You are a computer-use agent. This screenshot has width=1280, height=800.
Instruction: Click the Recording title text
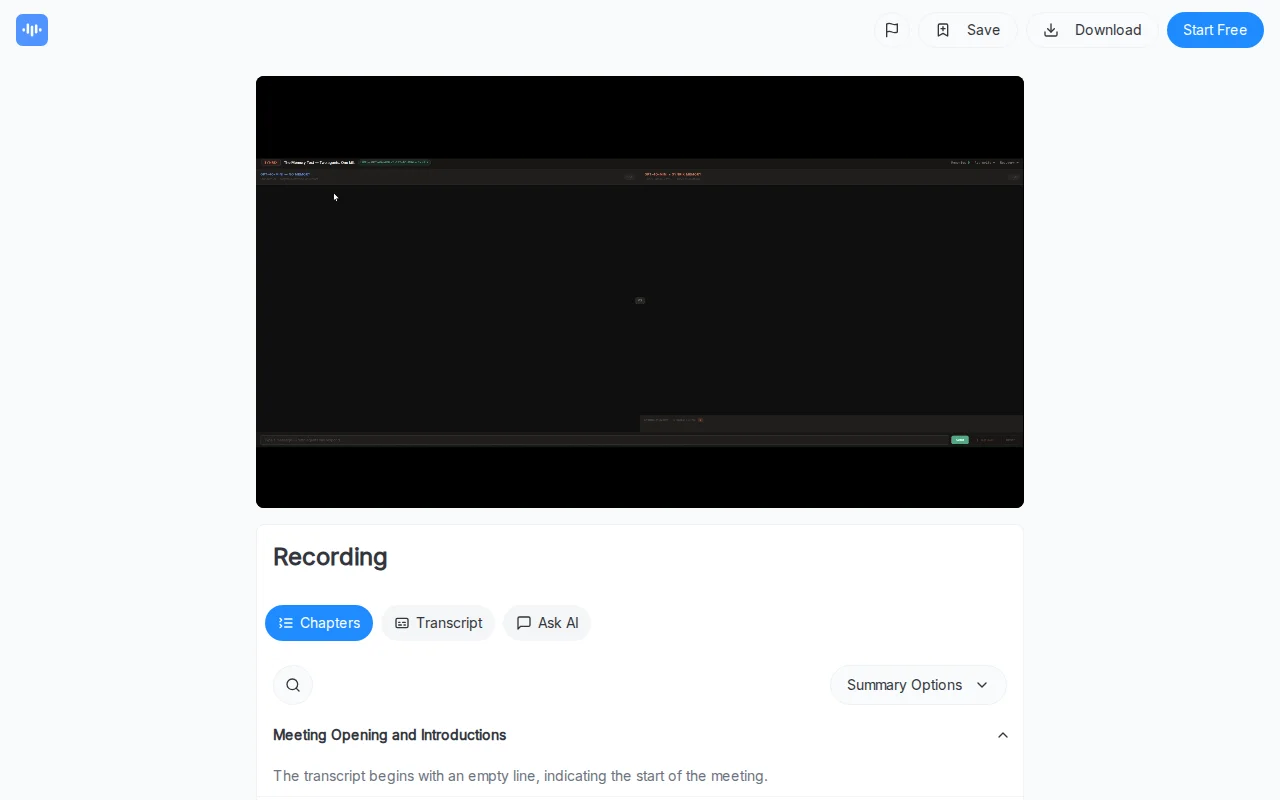[330, 557]
